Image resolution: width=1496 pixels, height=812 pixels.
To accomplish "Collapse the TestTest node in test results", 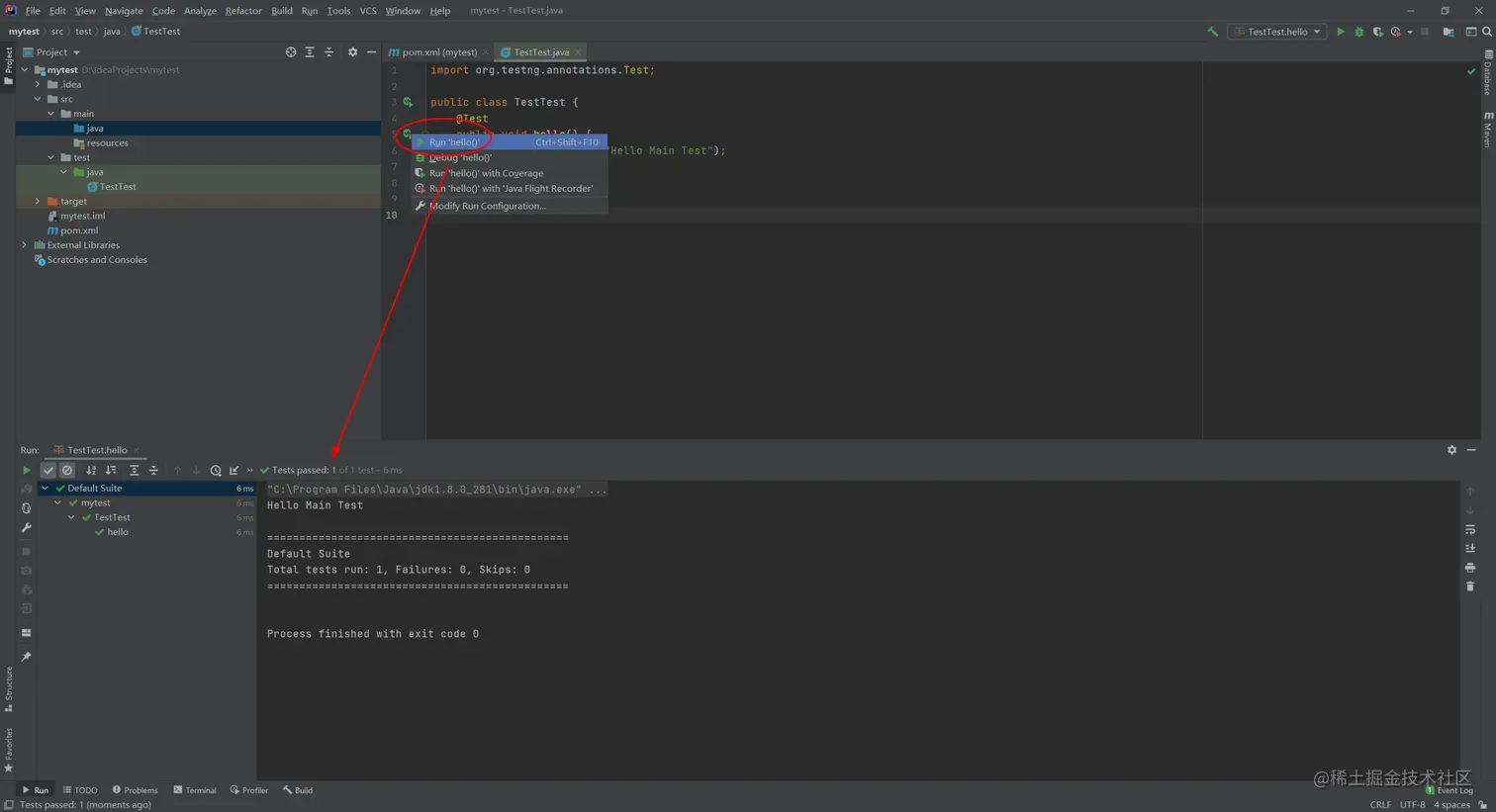I will pos(72,517).
